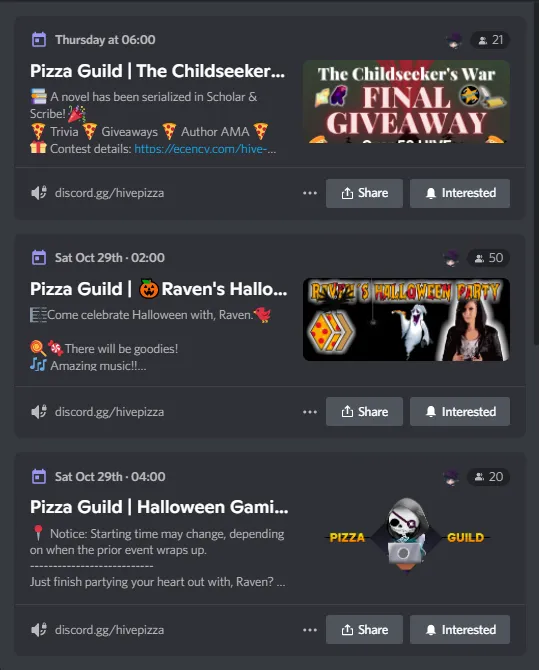Click creator avatar next to 21 attendees
Screen dimensions: 539x670
point(454,40)
